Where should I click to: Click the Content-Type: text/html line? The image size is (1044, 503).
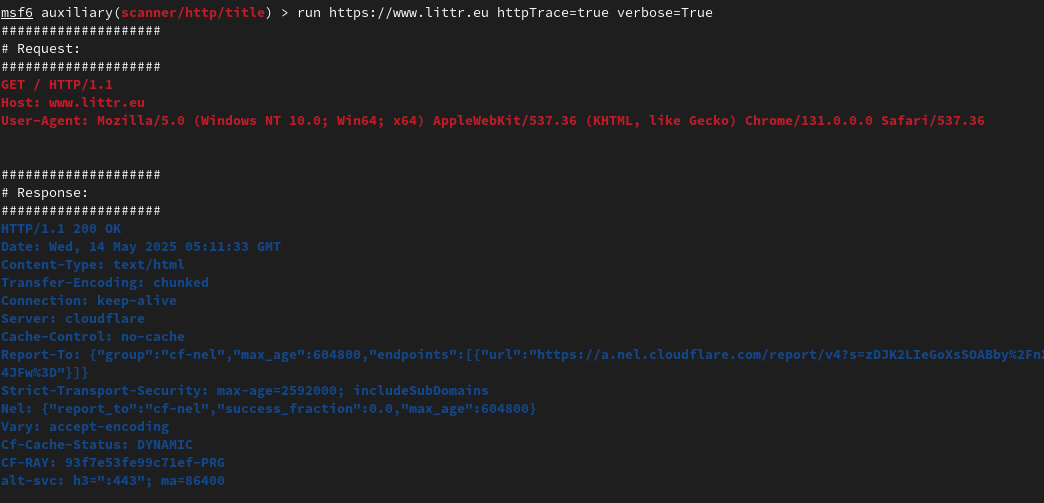[x=93, y=264]
